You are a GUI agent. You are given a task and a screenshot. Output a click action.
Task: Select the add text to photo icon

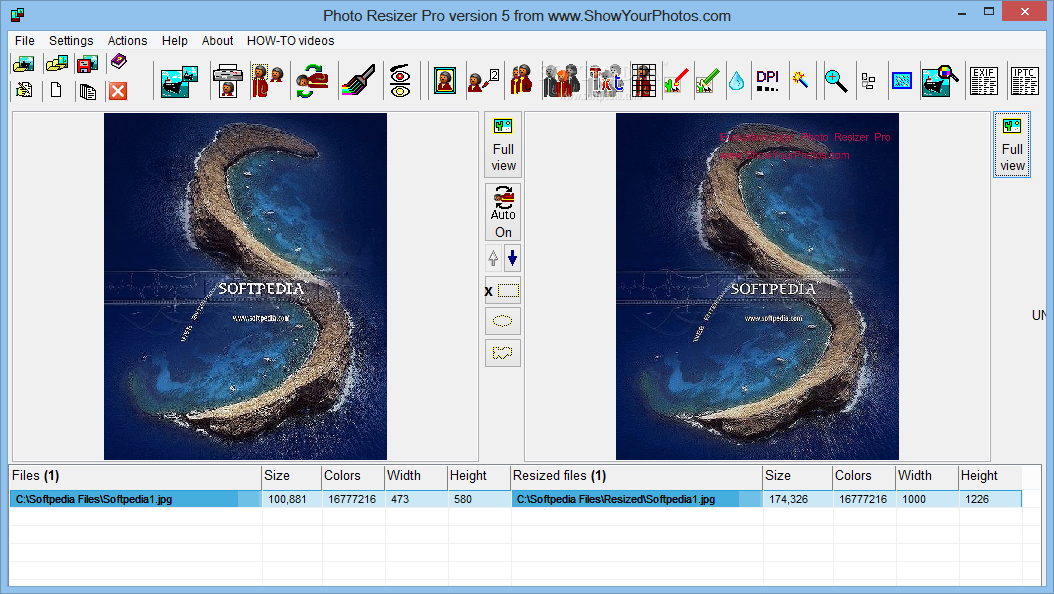[x=606, y=80]
